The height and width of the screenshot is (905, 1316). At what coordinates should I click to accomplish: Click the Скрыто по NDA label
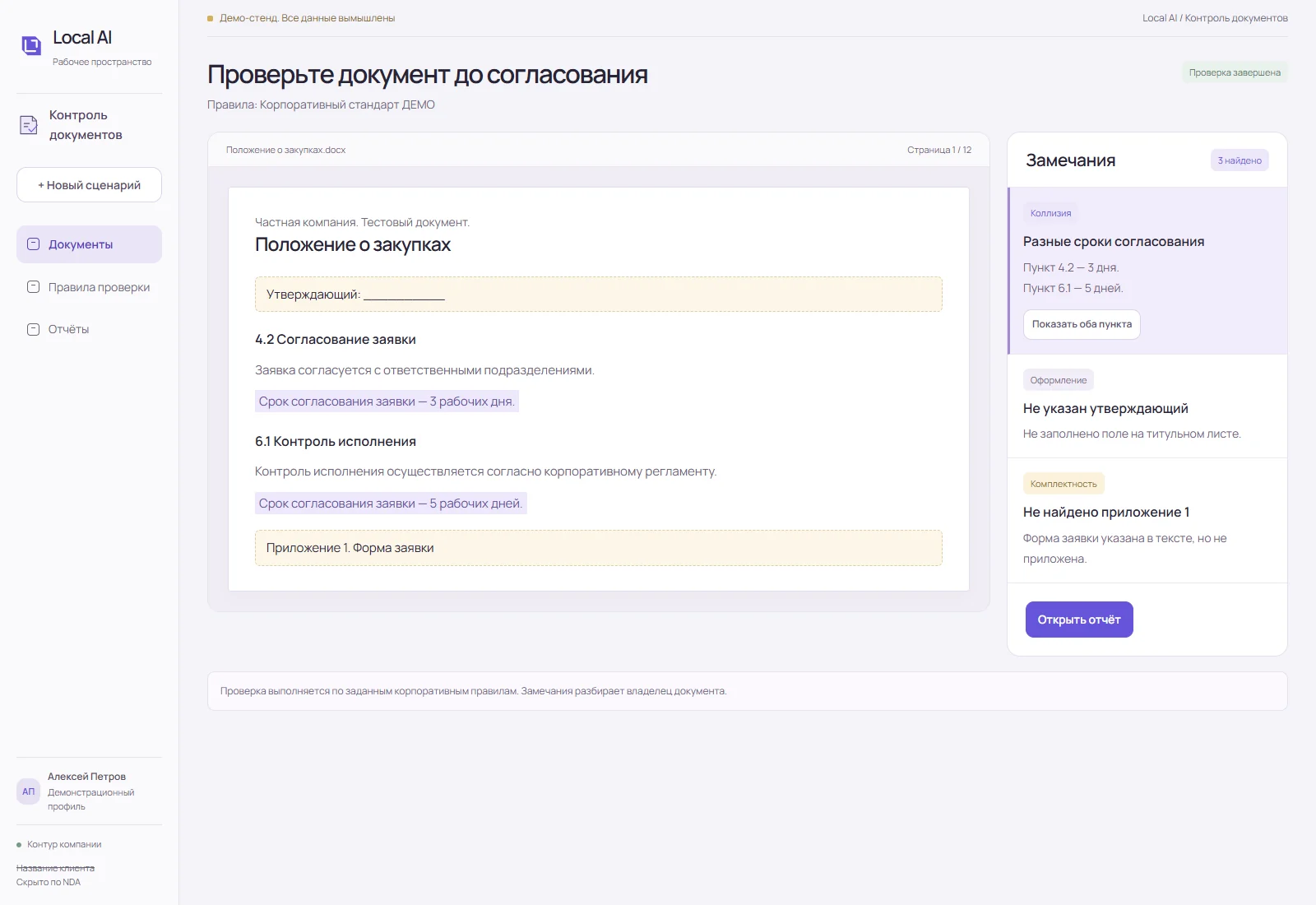tap(49, 882)
